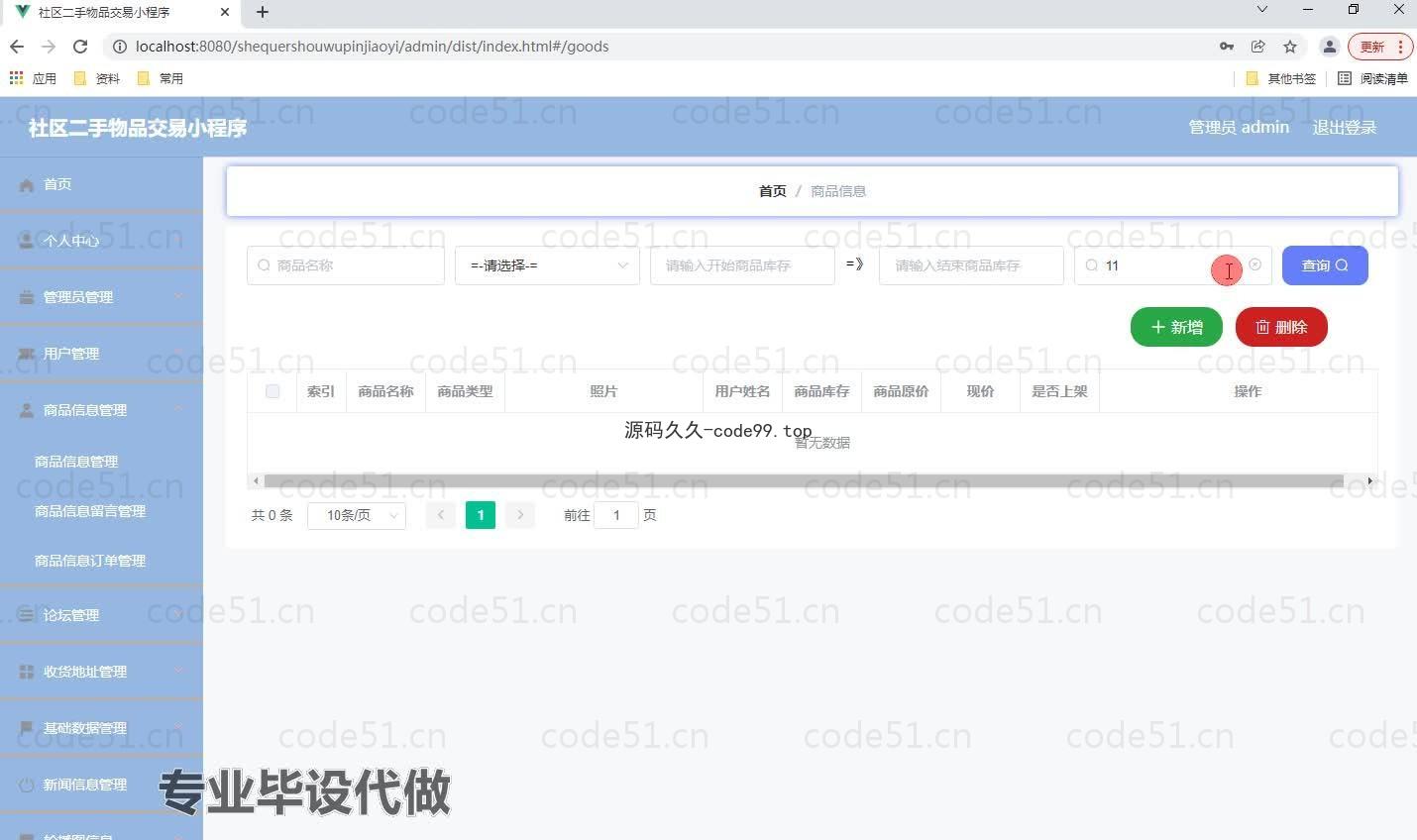Expand the 论坛管理 menu
The image size is (1417, 840).
(x=101, y=615)
